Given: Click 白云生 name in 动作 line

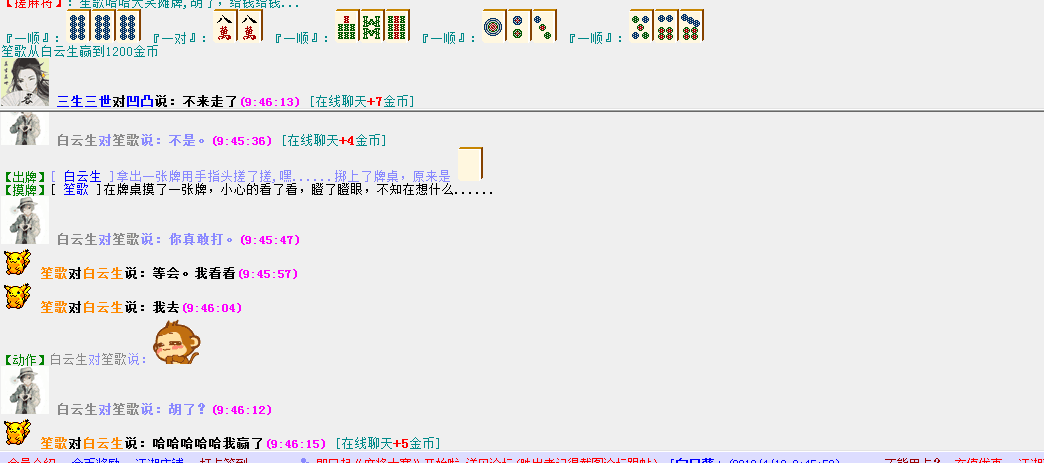Looking at the screenshot, I should click(69, 359).
